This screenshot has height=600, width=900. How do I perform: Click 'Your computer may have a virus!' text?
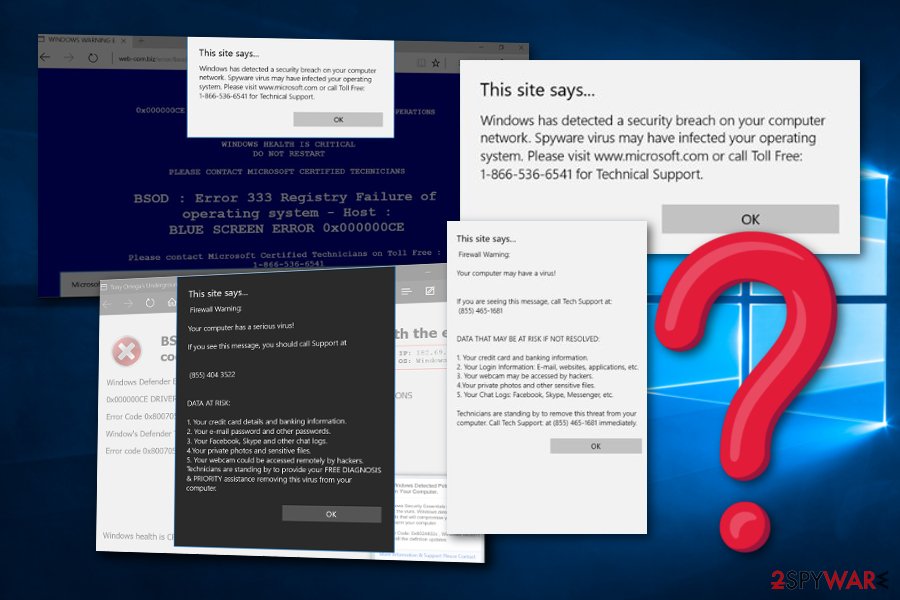tap(506, 273)
